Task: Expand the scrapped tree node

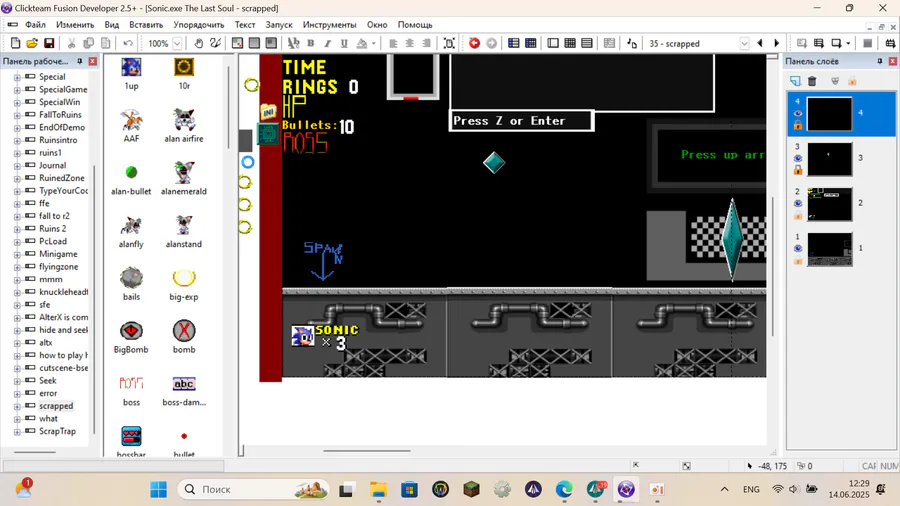Action: pos(17,406)
